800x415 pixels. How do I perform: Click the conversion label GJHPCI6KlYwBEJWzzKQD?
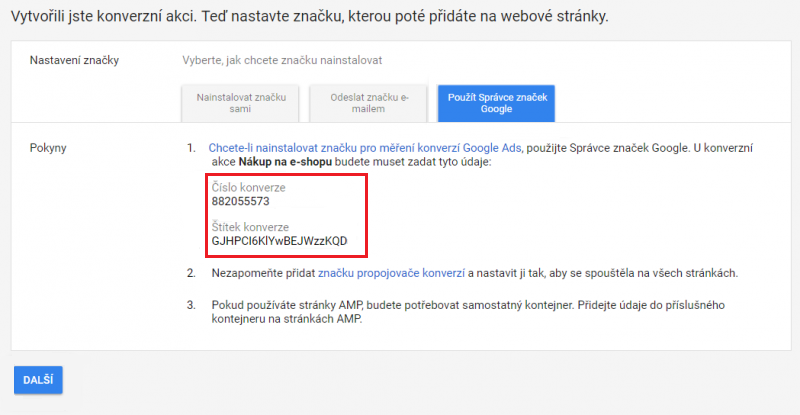coord(280,240)
